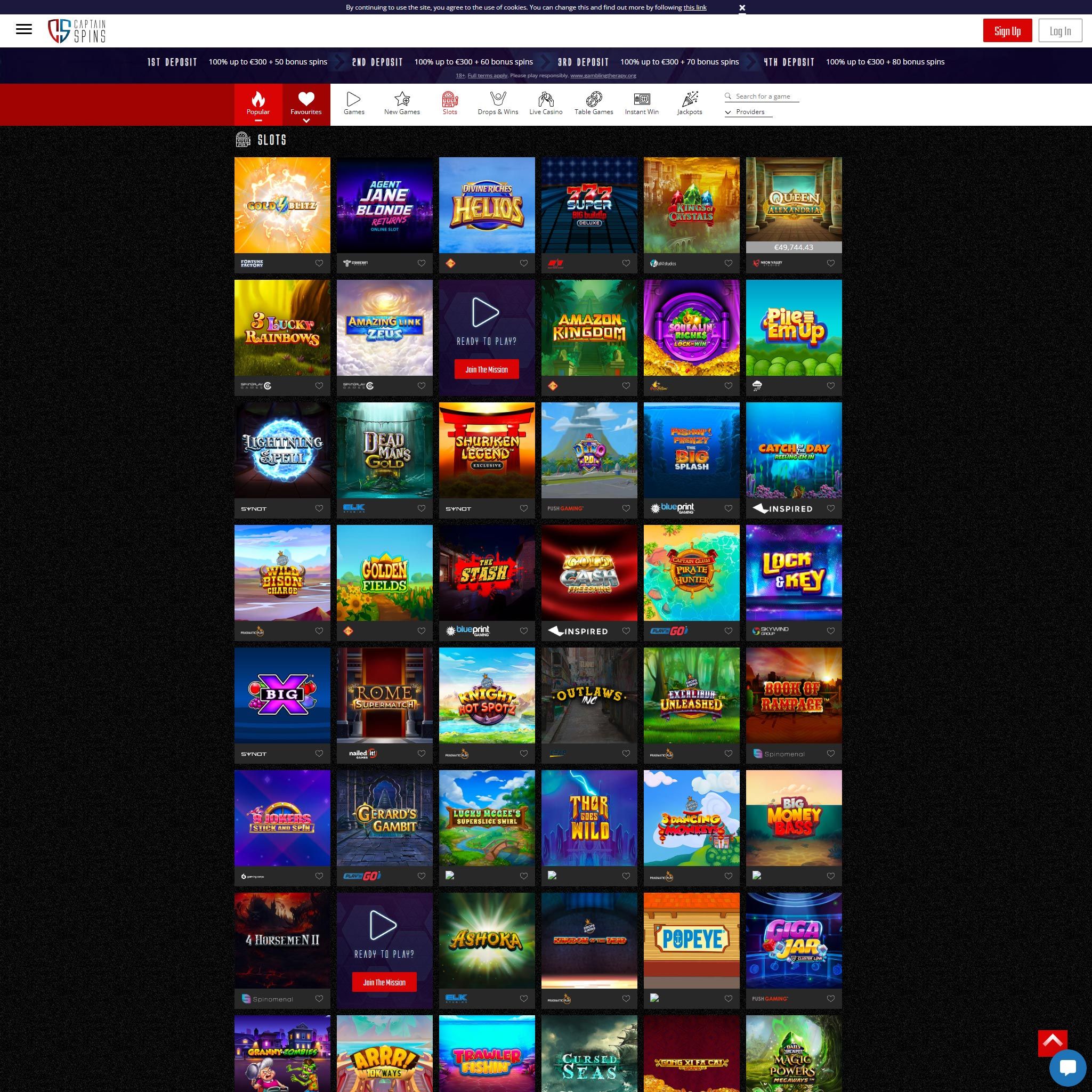Open the Instant Win category
Screen dimensions: 1092x1092
click(642, 103)
